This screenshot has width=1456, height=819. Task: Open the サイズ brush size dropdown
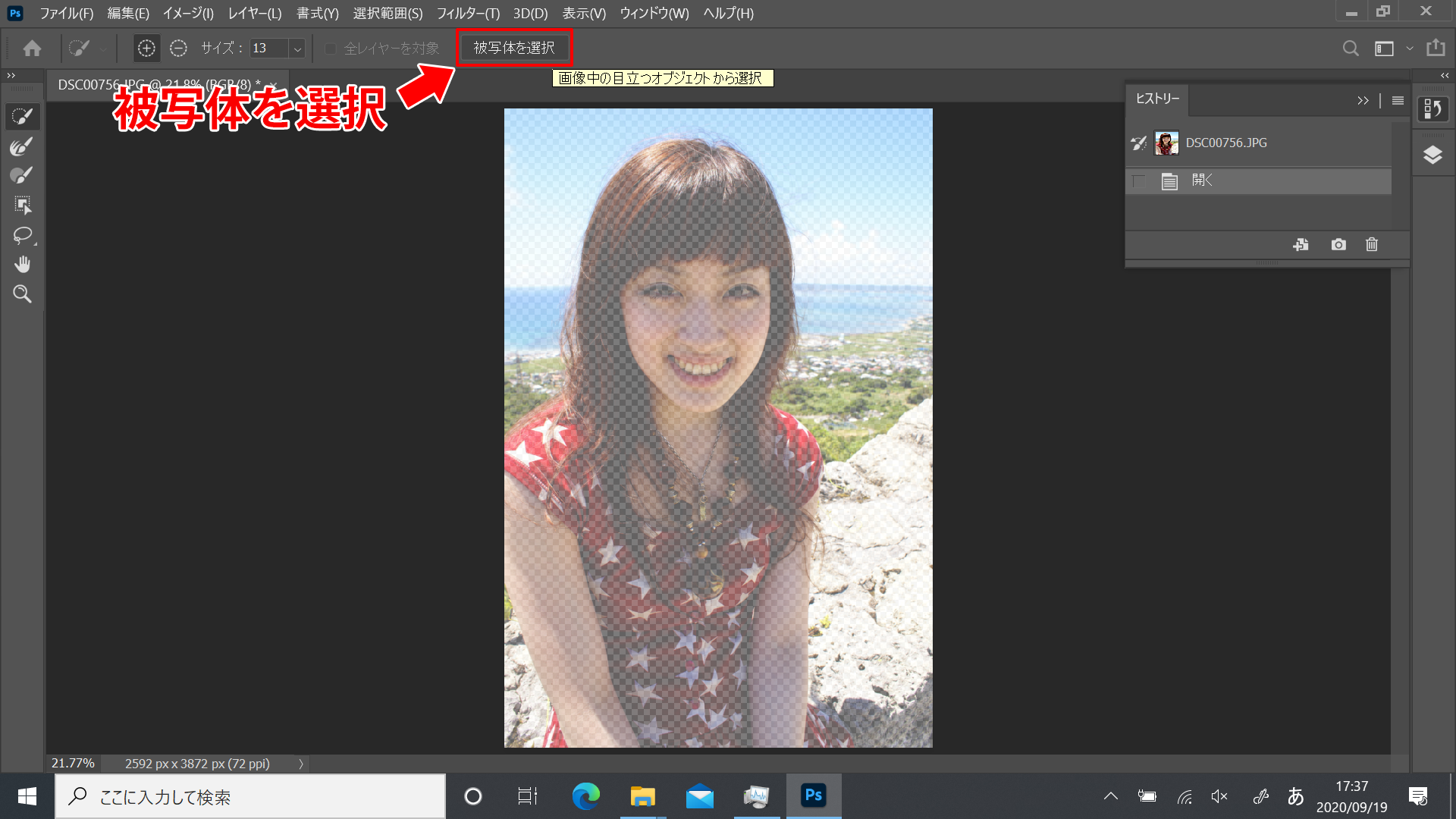(297, 48)
